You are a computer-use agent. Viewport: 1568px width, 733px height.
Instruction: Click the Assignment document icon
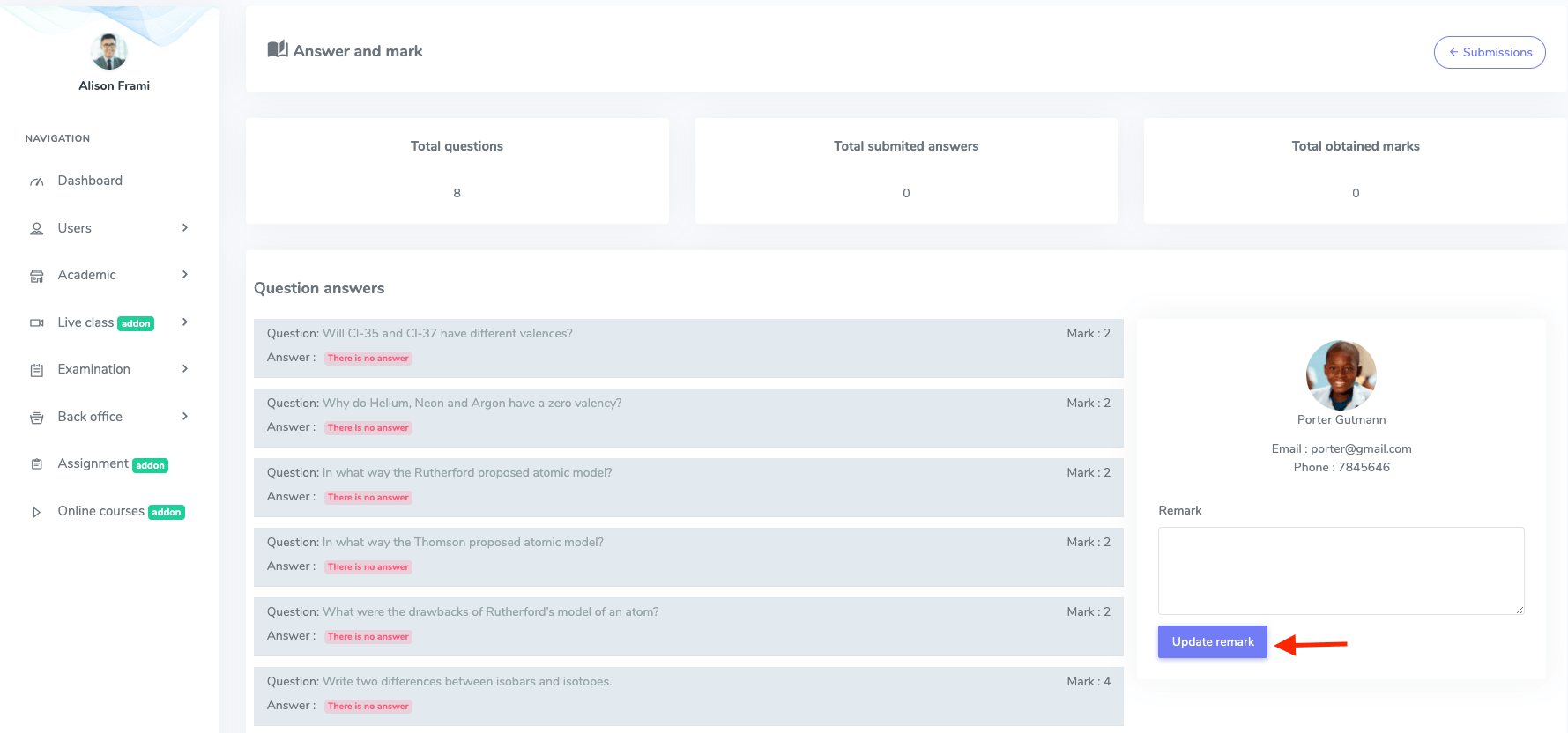click(x=37, y=464)
